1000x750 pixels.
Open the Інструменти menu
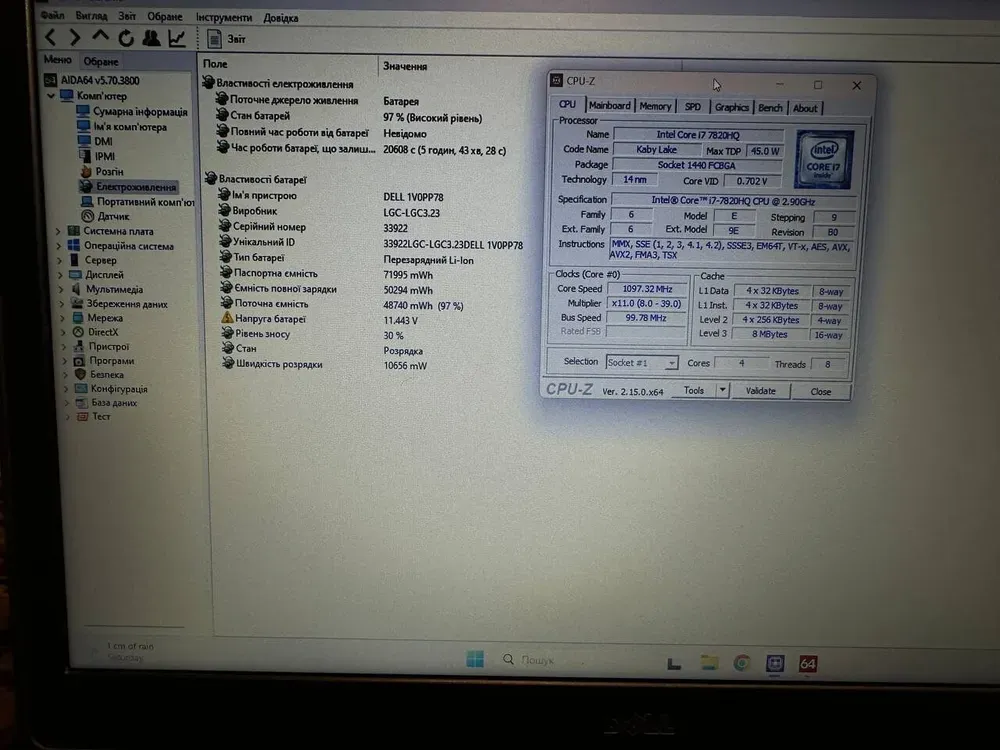click(x=224, y=17)
